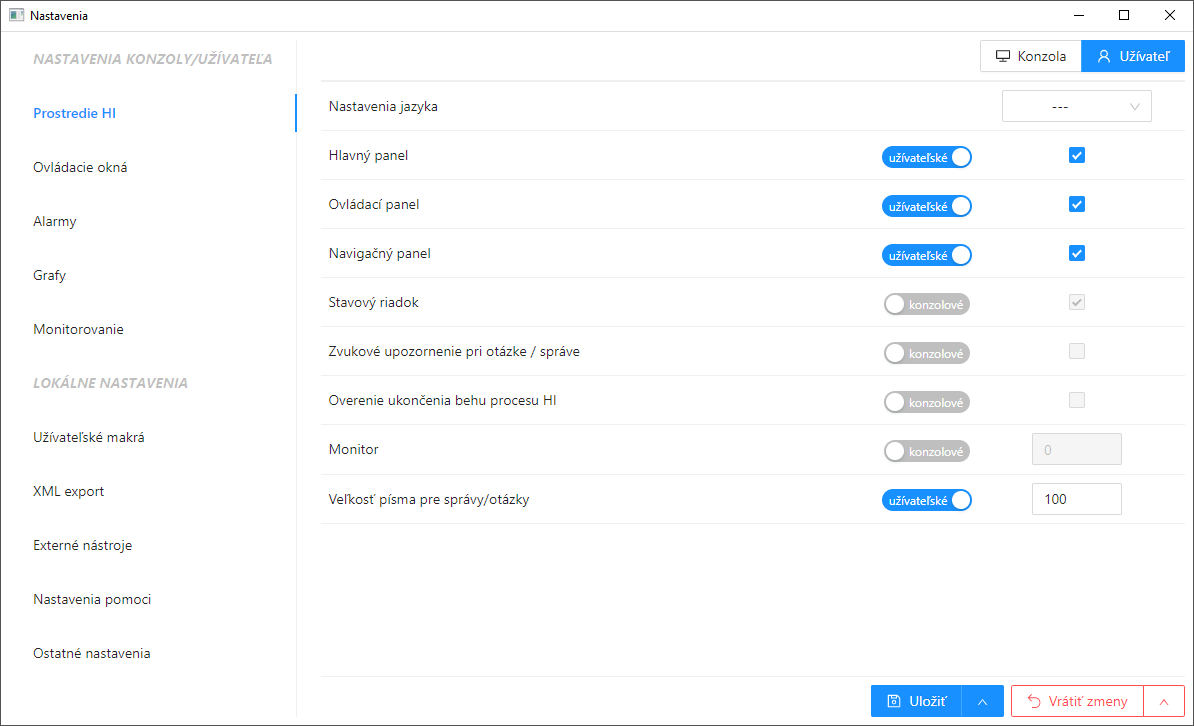Viewport: 1194px width, 726px height.
Task: Enable user setting for Stavový riadok
Action: point(926,304)
